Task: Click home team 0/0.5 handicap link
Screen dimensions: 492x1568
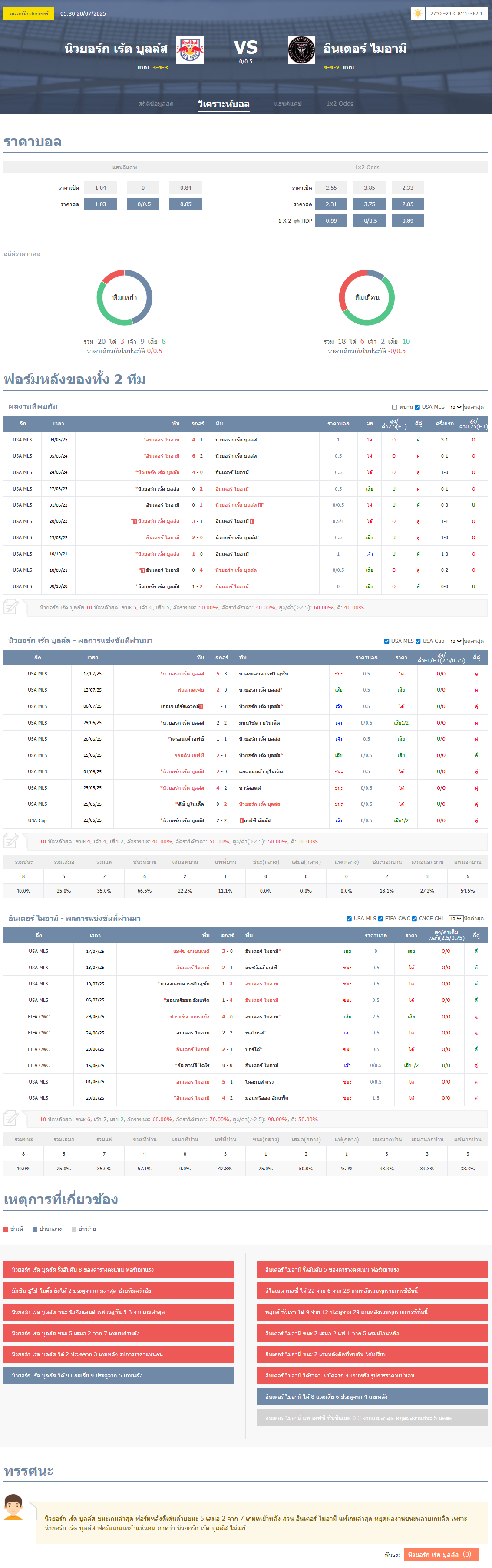Action: tap(155, 351)
